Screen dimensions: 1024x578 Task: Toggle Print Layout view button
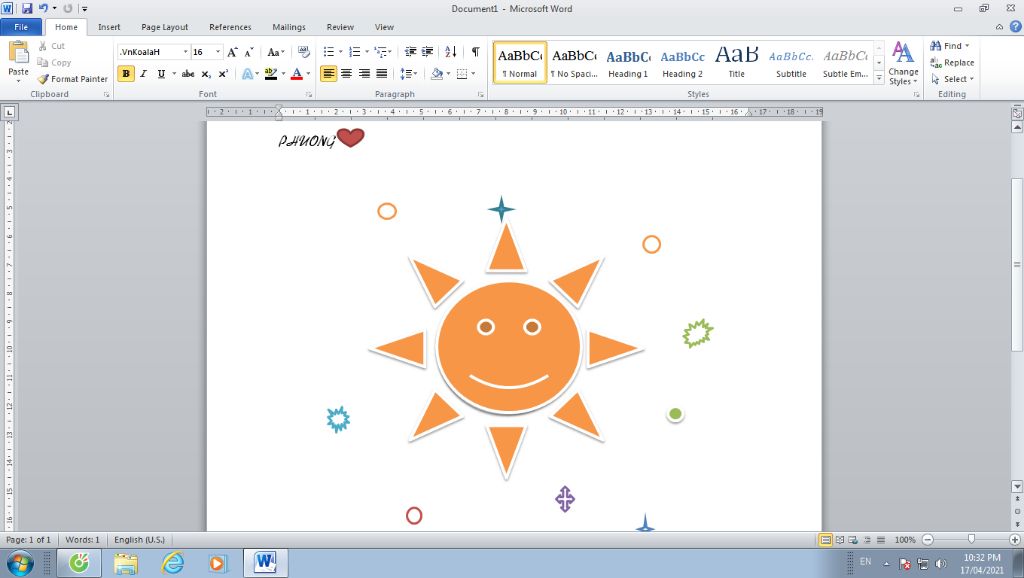pos(825,540)
